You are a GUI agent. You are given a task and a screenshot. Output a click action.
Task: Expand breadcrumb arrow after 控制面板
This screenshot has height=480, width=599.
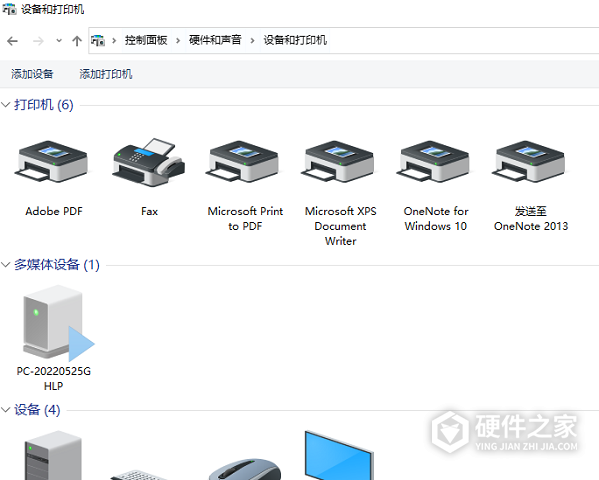click(x=178, y=40)
